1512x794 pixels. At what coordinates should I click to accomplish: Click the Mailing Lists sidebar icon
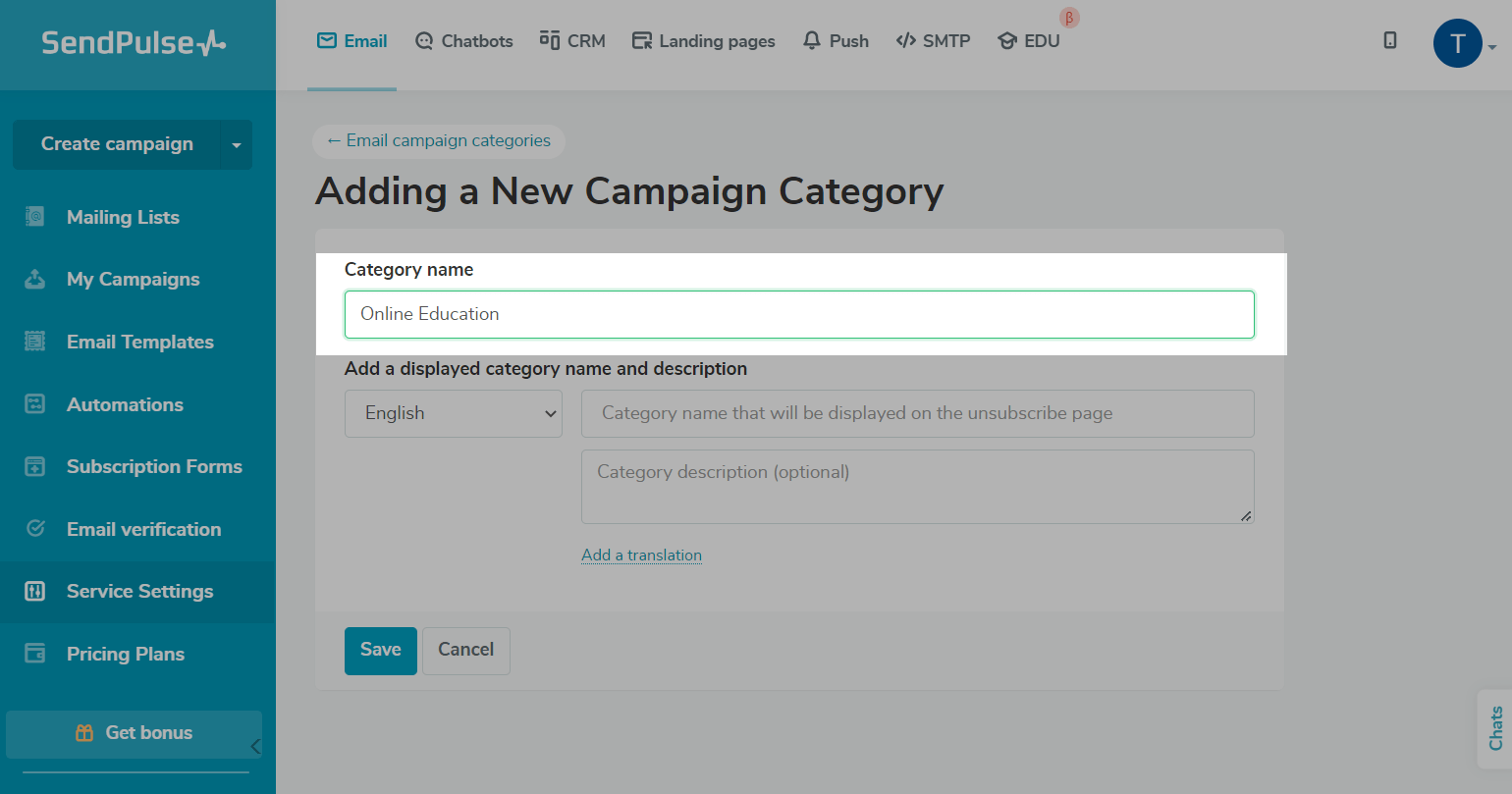pos(35,217)
